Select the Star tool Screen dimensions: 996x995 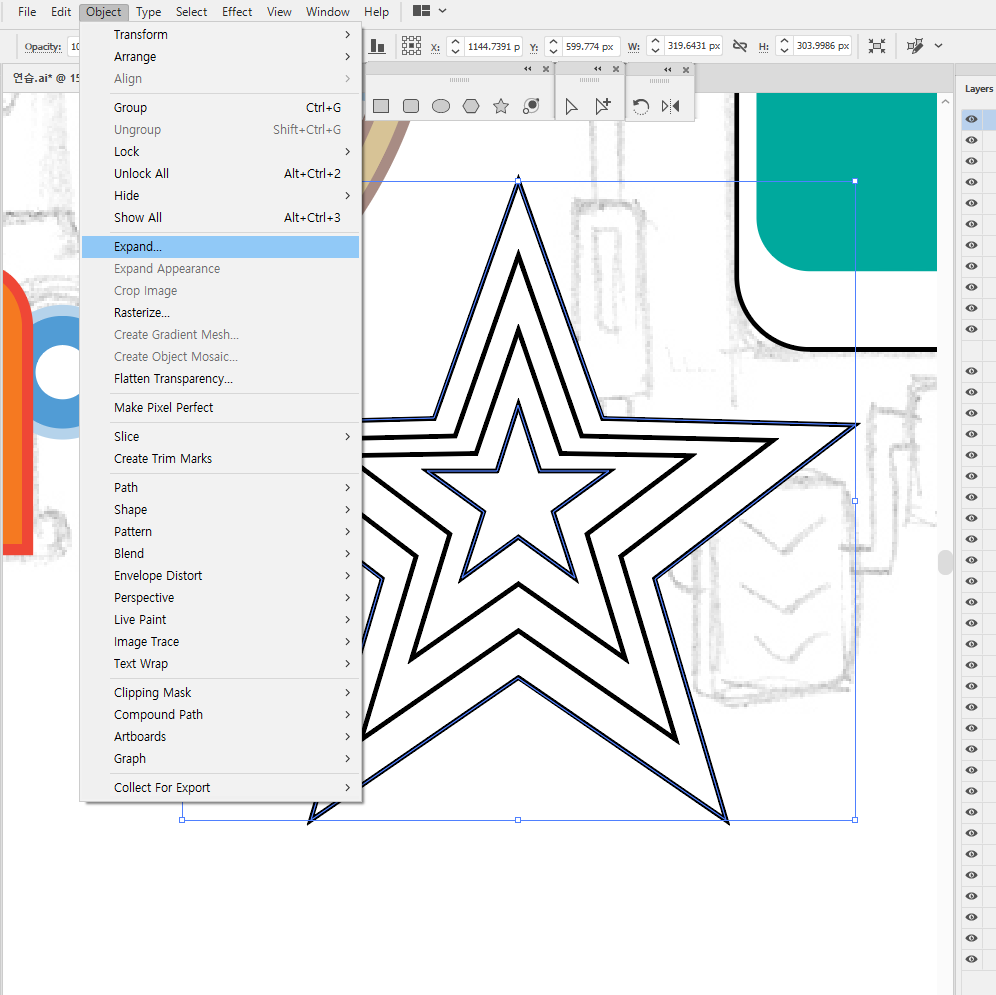click(x=501, y=106)
